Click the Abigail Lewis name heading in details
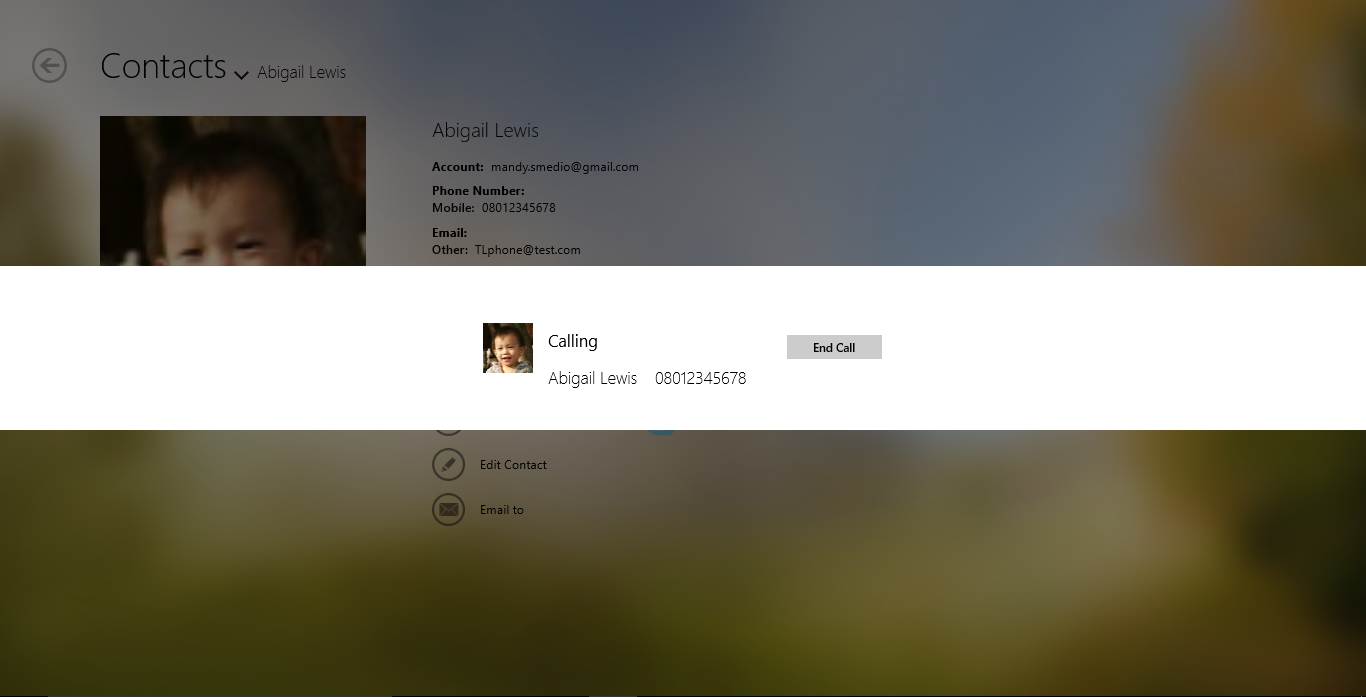The width and height of the screenshot is (1366, 697). 485,131
